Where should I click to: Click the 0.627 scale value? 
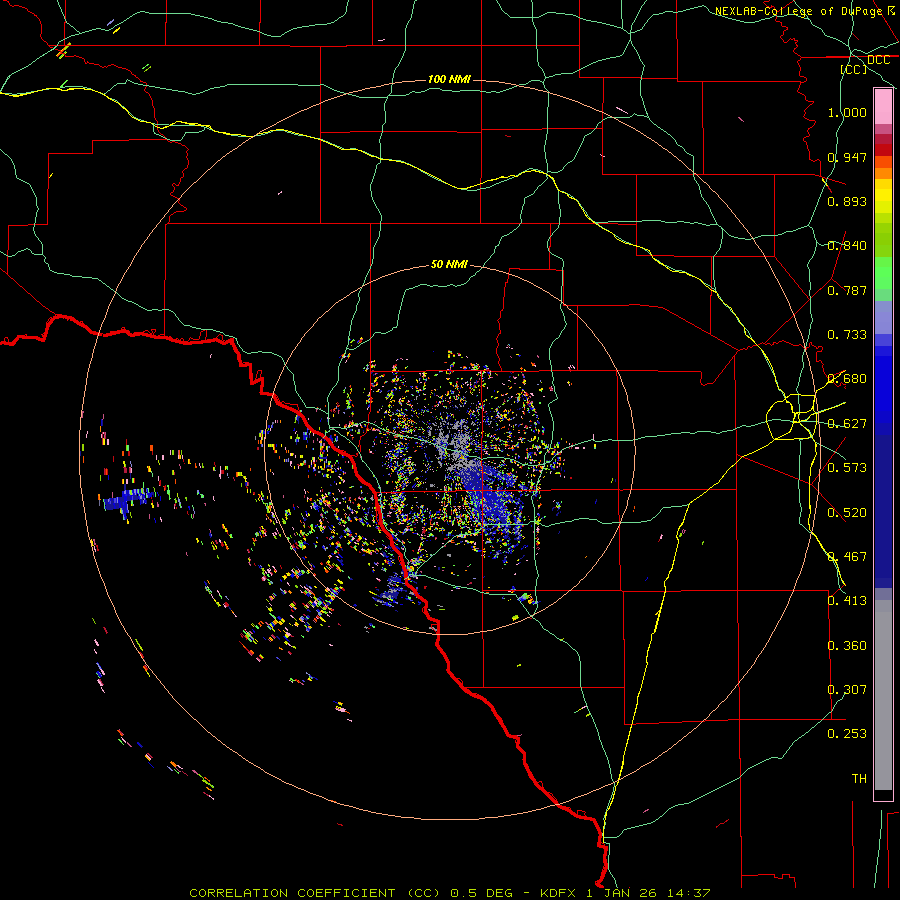pyautogui.click(x=847, y=424)
